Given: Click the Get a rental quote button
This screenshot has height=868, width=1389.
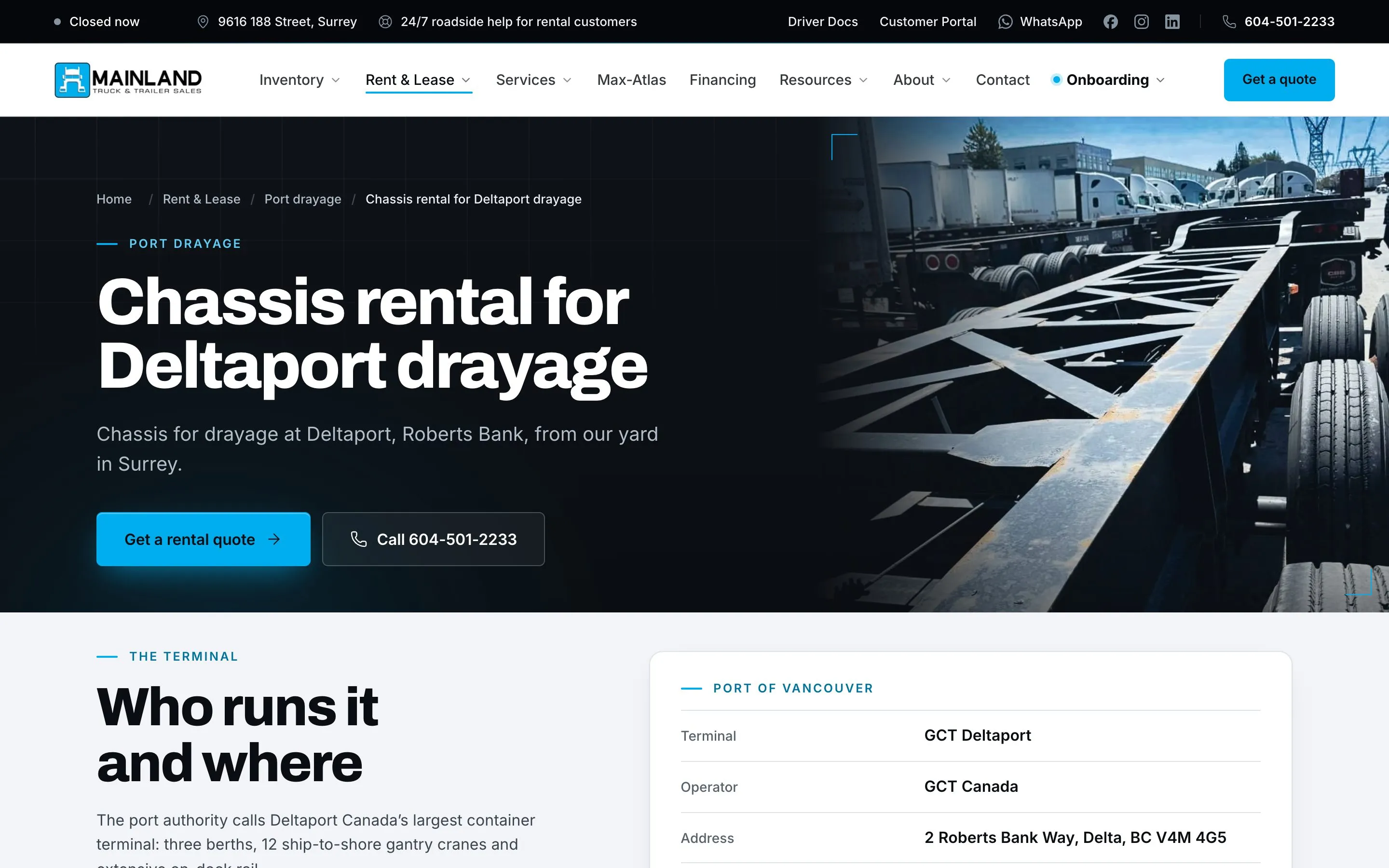Looking at the screenshot, I should 203,539.
